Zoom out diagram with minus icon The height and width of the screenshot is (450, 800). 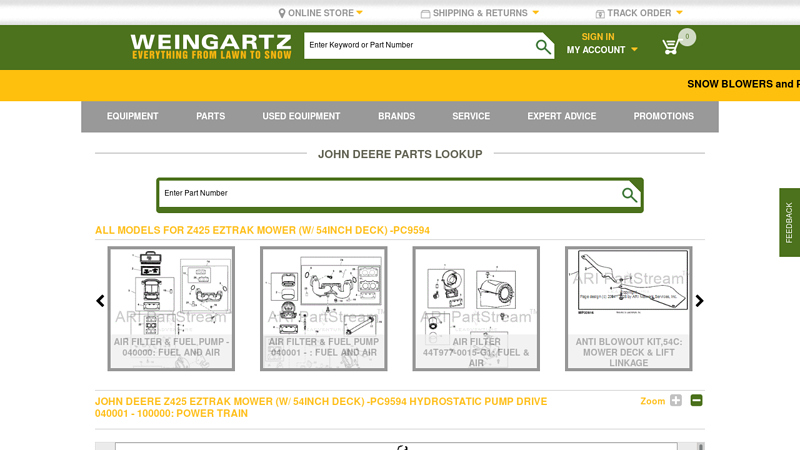(x=696, y=401)
